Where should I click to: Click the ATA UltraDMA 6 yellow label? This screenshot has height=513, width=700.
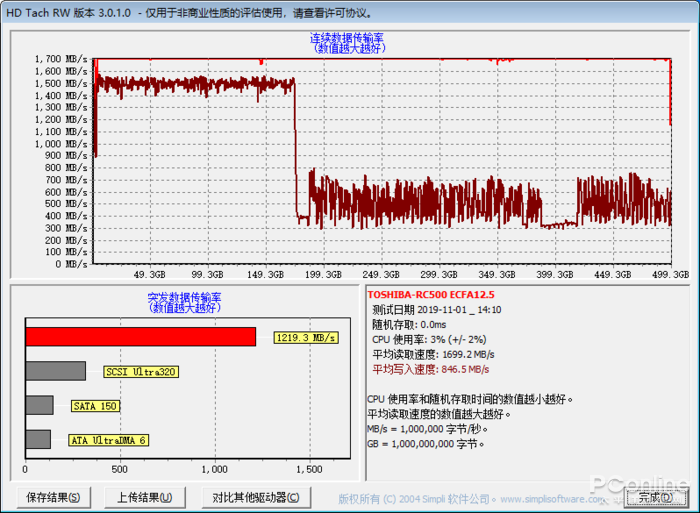(108, 440)
